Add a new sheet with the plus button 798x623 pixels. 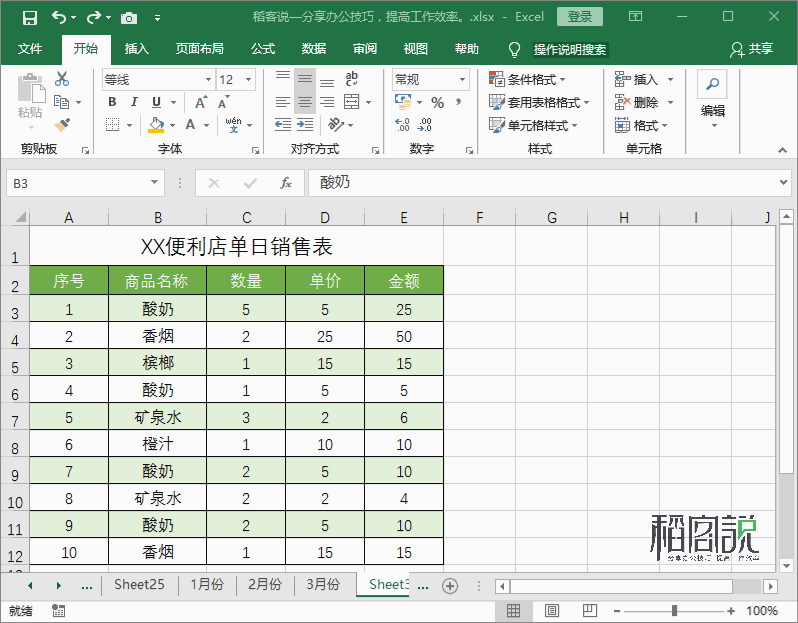450,586
